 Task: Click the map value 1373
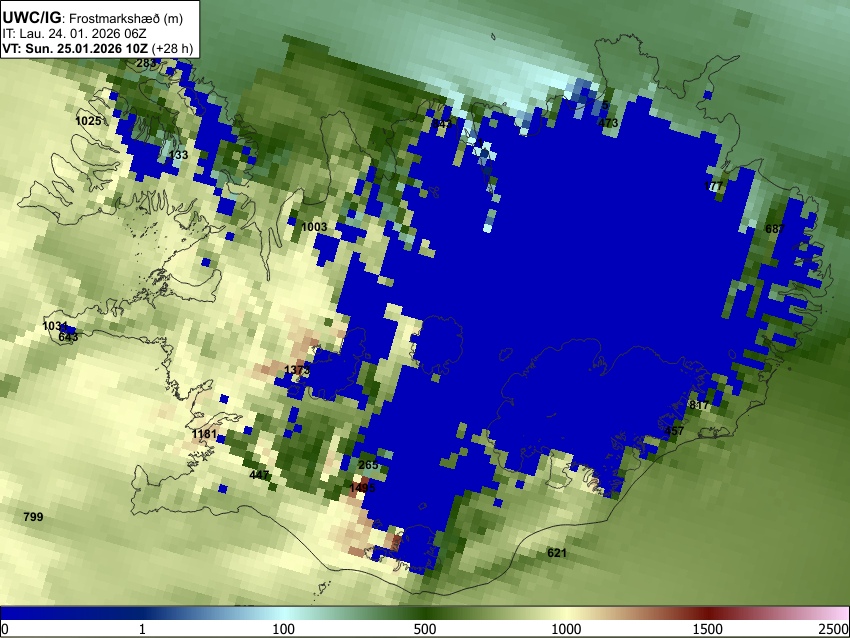(297, 370)
